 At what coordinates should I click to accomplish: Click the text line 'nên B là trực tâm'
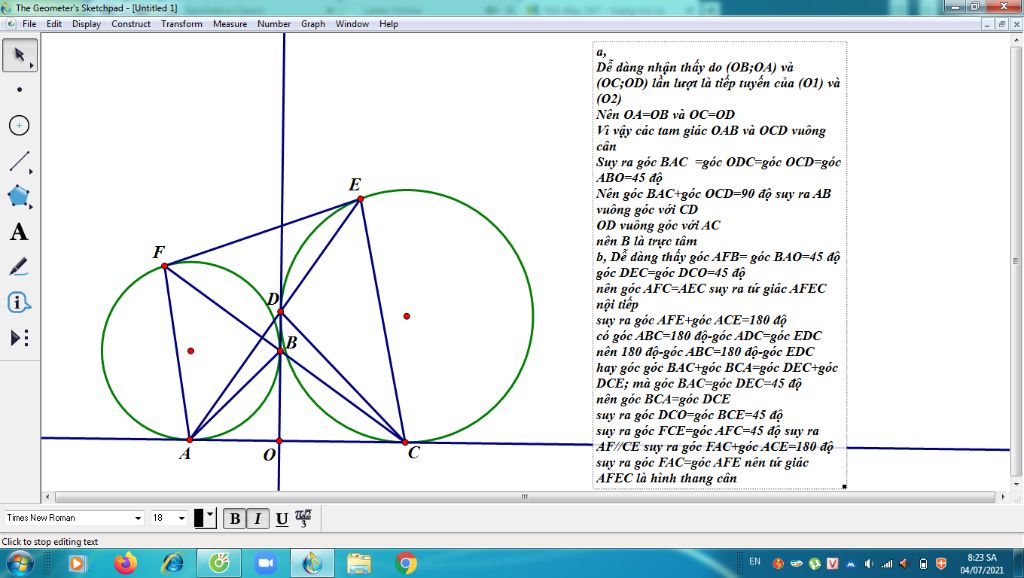(647, 241)
